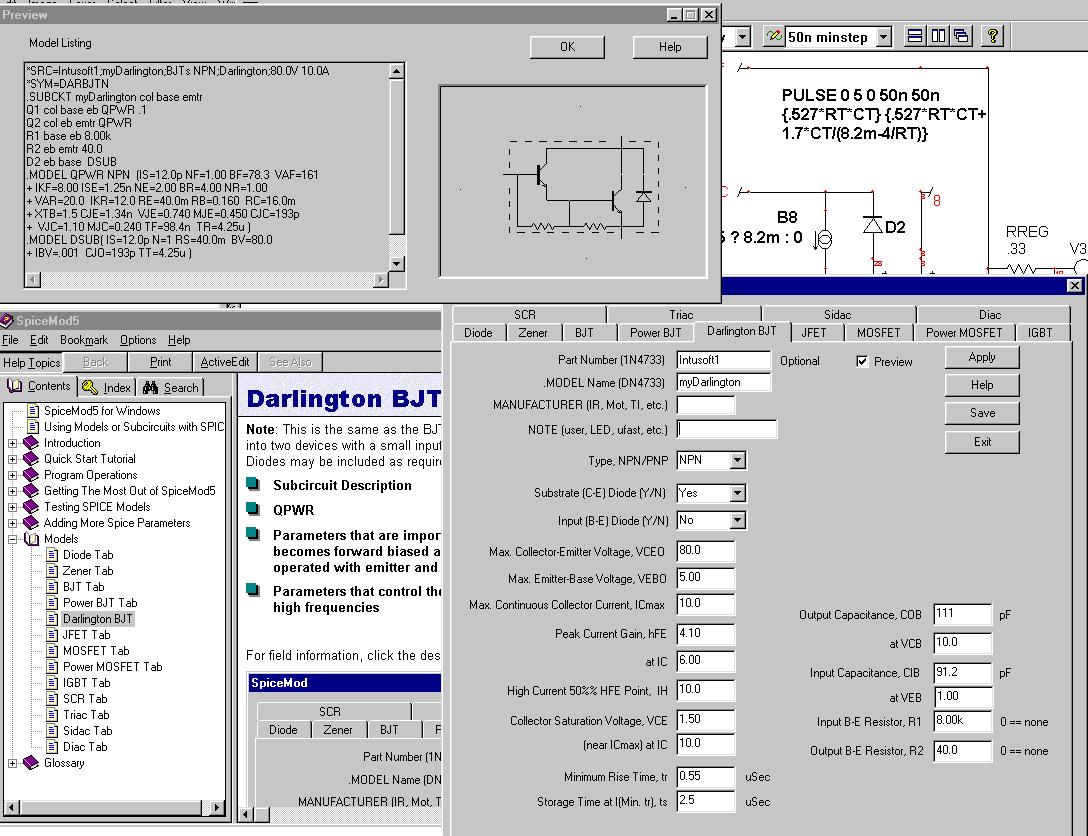Click the yellow question mark help icon

pos(991,37)
